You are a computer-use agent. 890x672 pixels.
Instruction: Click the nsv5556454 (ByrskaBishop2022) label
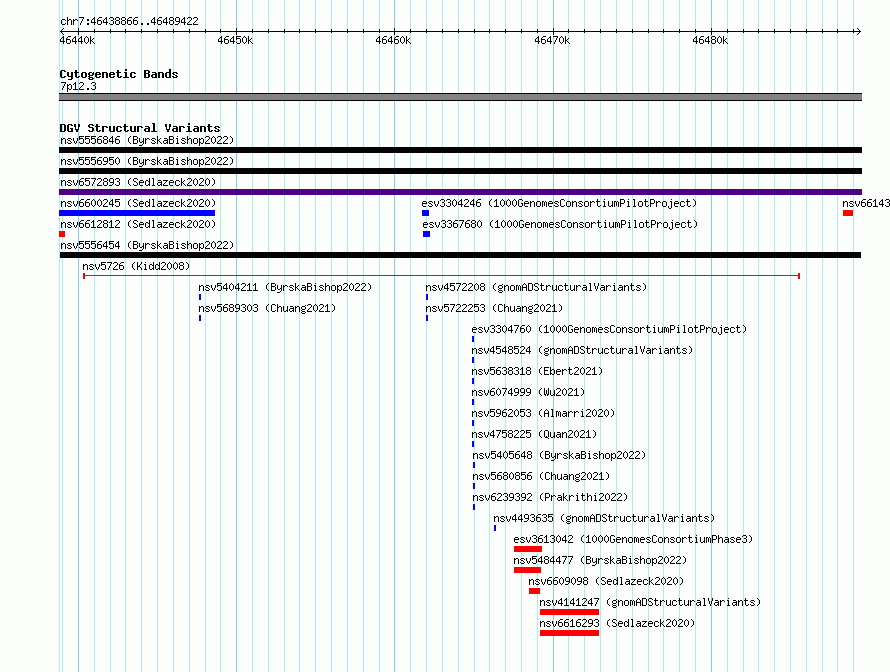tap(147, 245)
